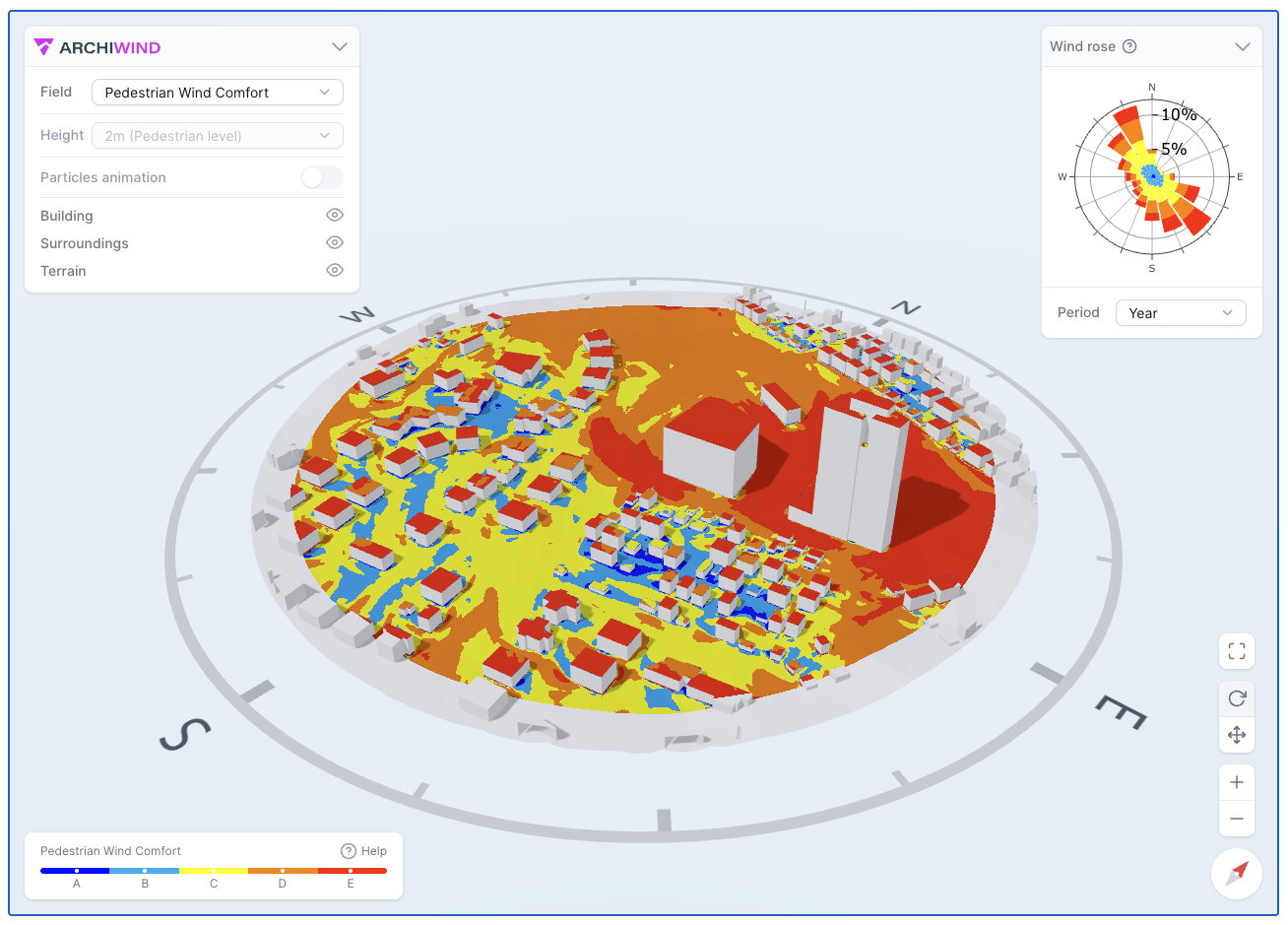Change the Period from Year

point(1180,312)
